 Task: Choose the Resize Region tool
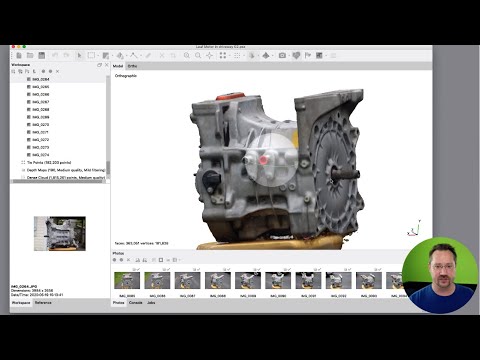106,55
